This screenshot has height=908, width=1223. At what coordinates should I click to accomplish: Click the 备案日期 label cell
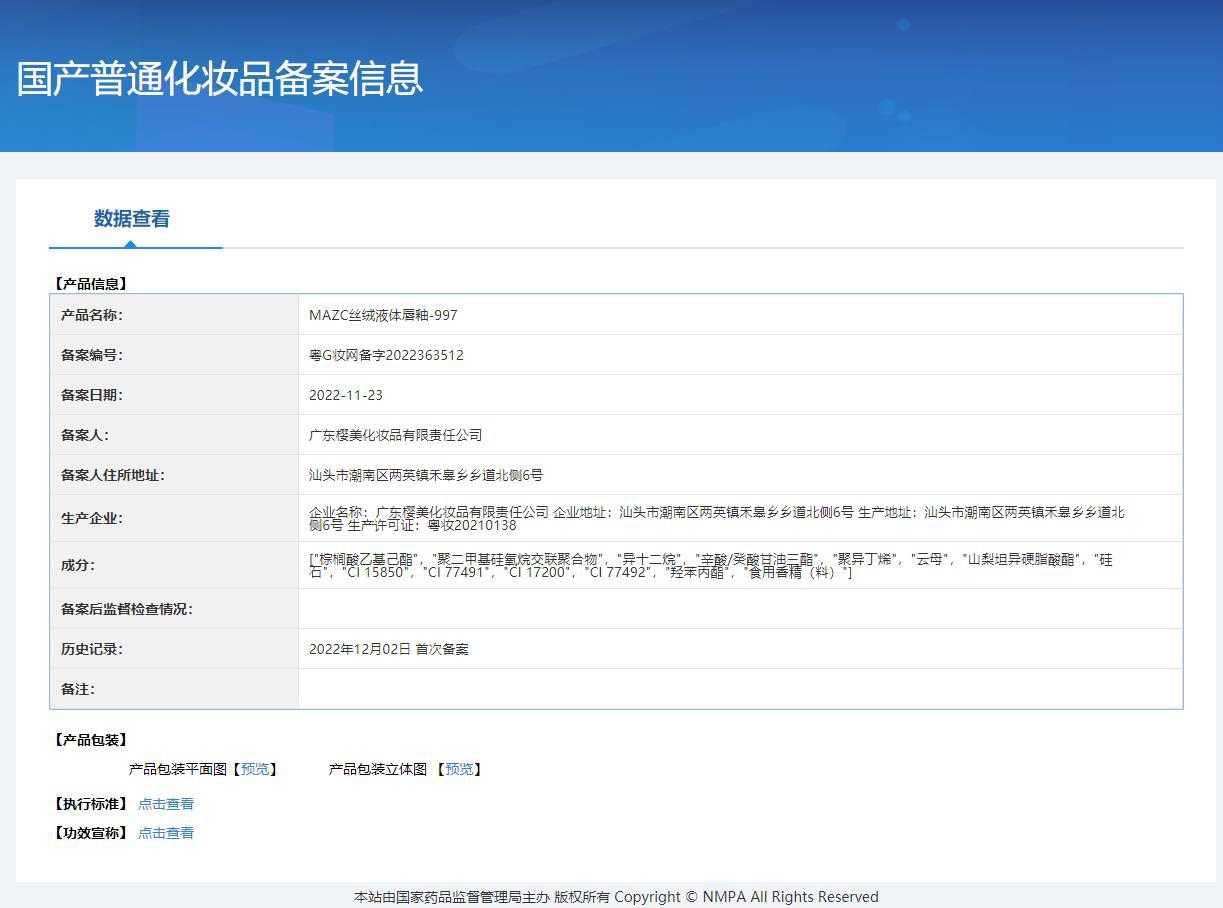[x=174, y=395]
